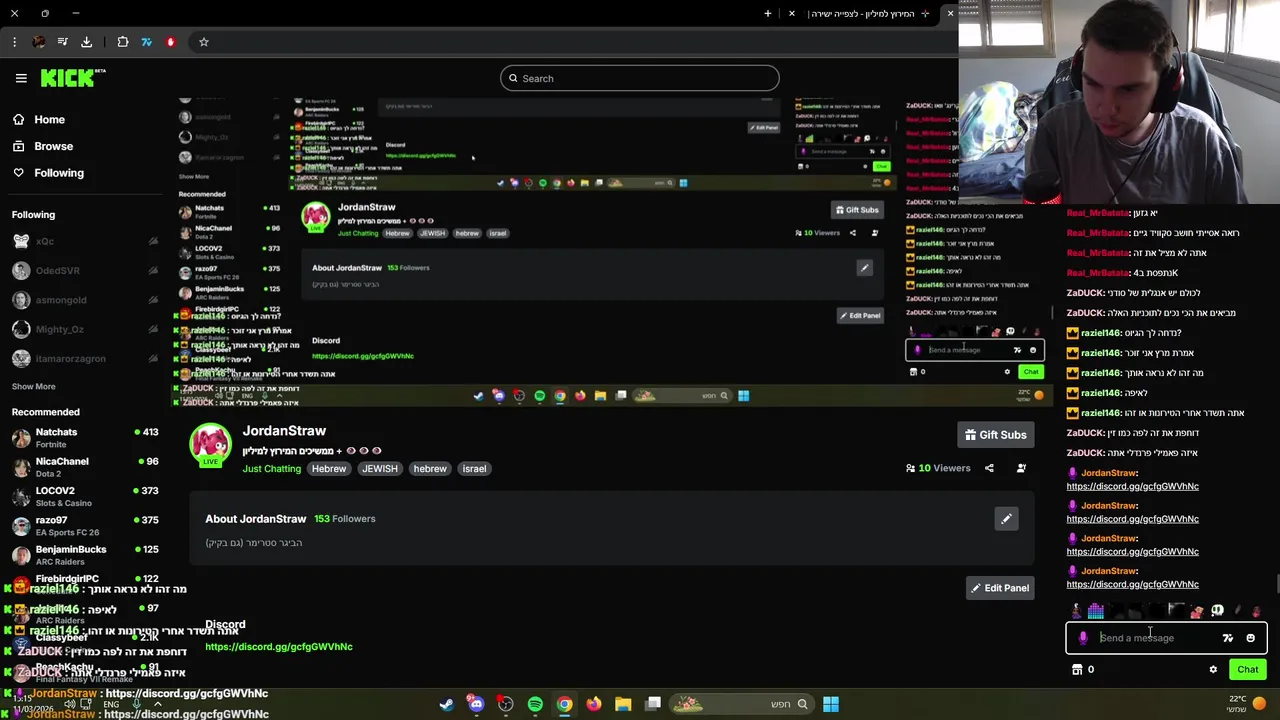Select the rainbow equalizer emote in quick emotes
This screenshot has width=1280, height=720.
pyautogui.click(x=1096, y=610)
